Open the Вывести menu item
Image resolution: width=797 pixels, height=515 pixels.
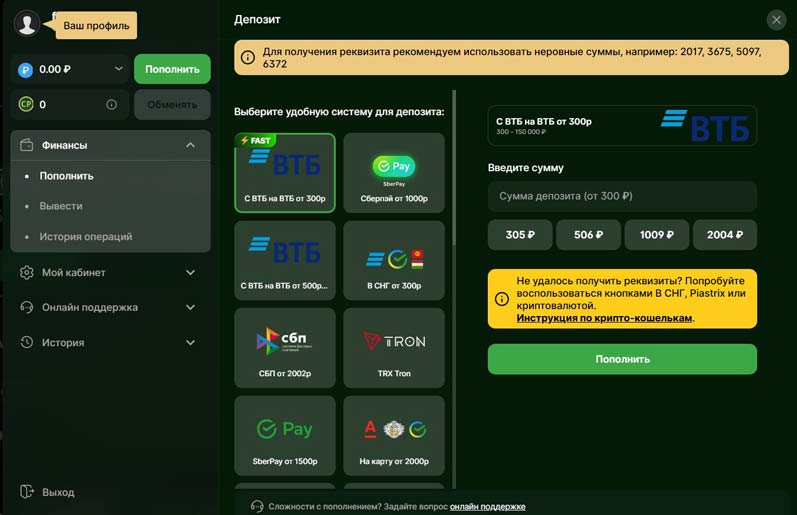point(61,206)
